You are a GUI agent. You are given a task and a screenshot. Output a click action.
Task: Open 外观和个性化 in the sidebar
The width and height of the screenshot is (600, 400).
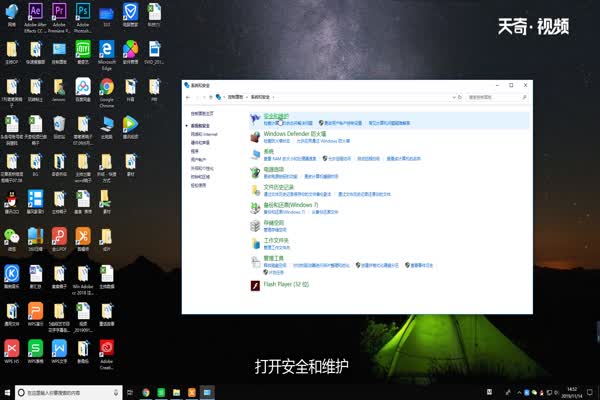point(202,168)
